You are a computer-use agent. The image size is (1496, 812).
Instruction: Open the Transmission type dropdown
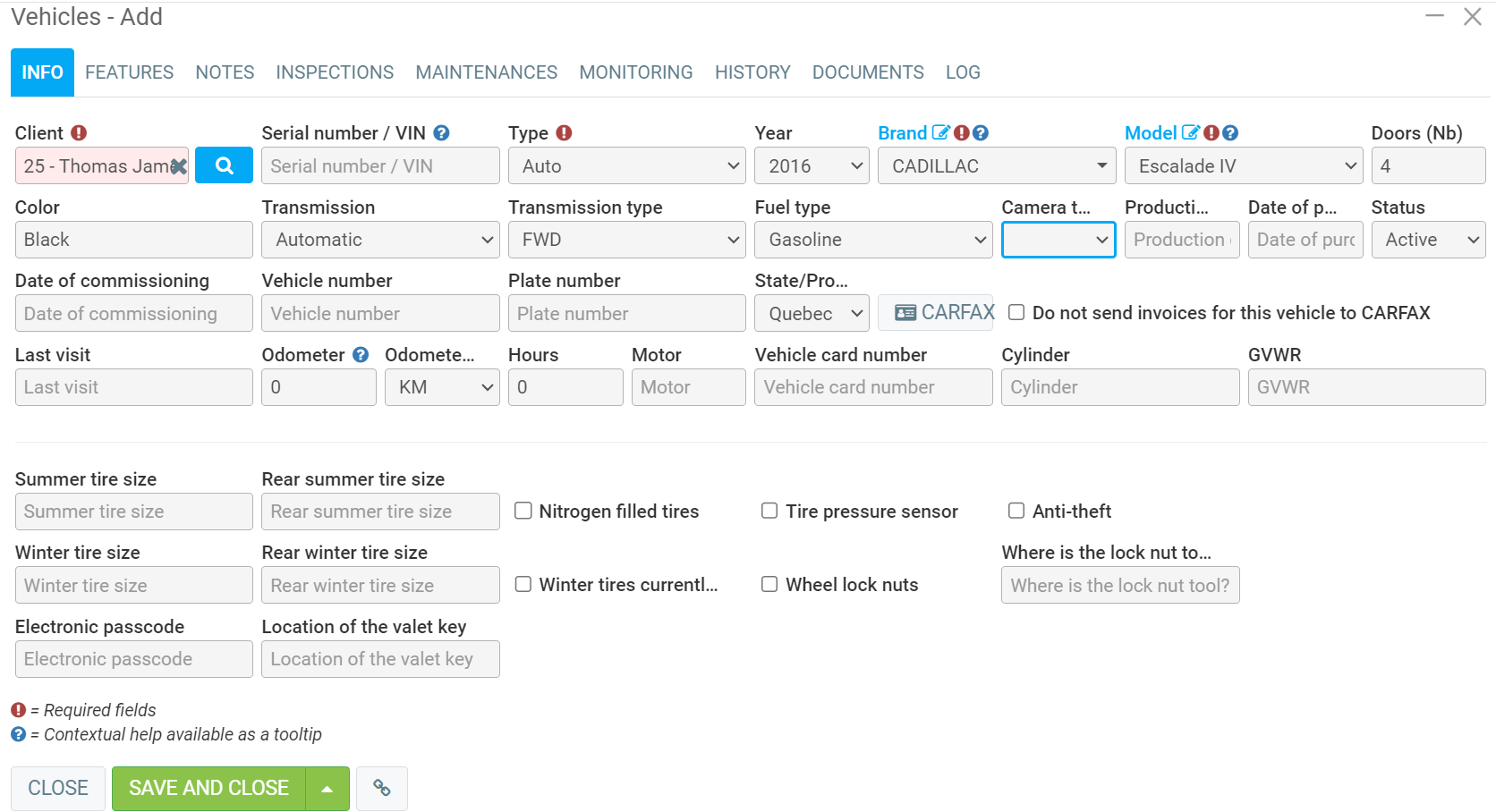pyautogui.click(x=626, y=240)
